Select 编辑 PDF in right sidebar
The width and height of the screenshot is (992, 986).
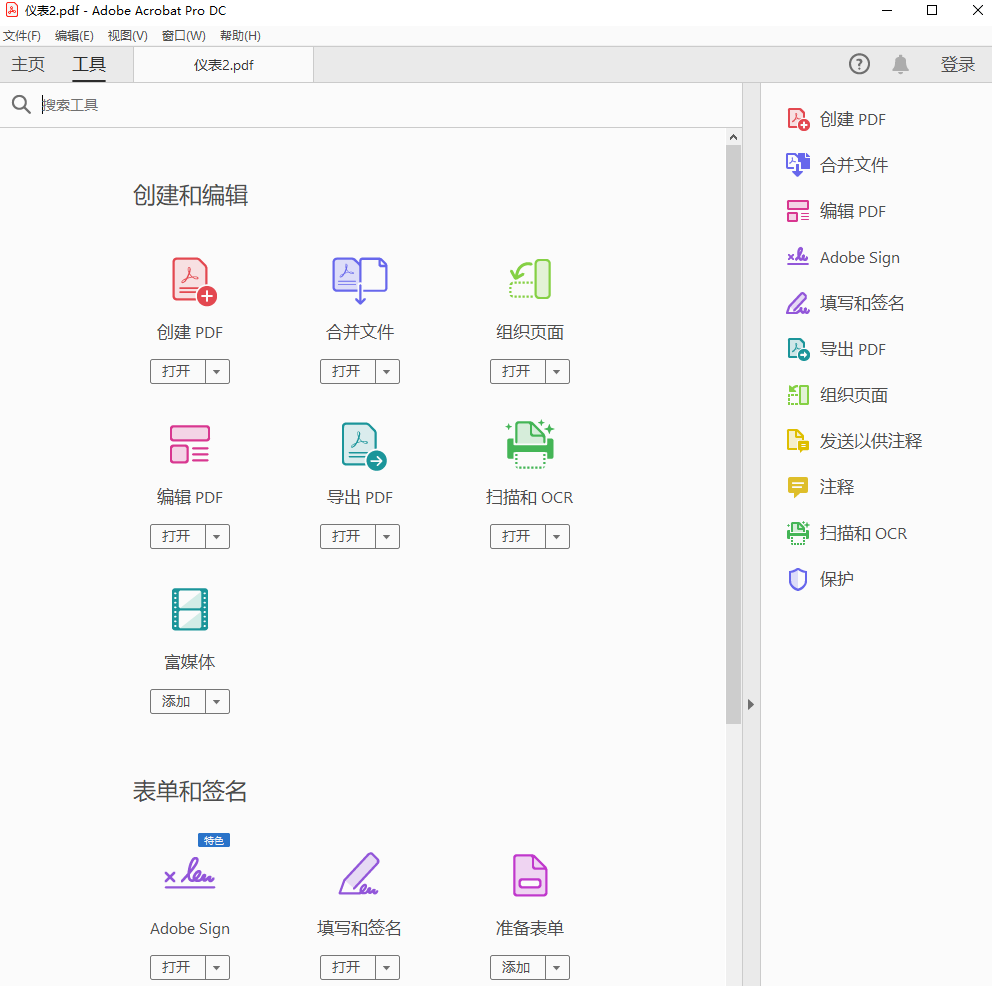836,211
